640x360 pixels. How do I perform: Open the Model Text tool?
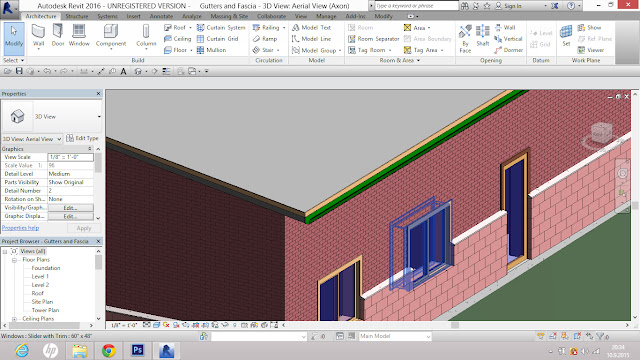[311, 27]
